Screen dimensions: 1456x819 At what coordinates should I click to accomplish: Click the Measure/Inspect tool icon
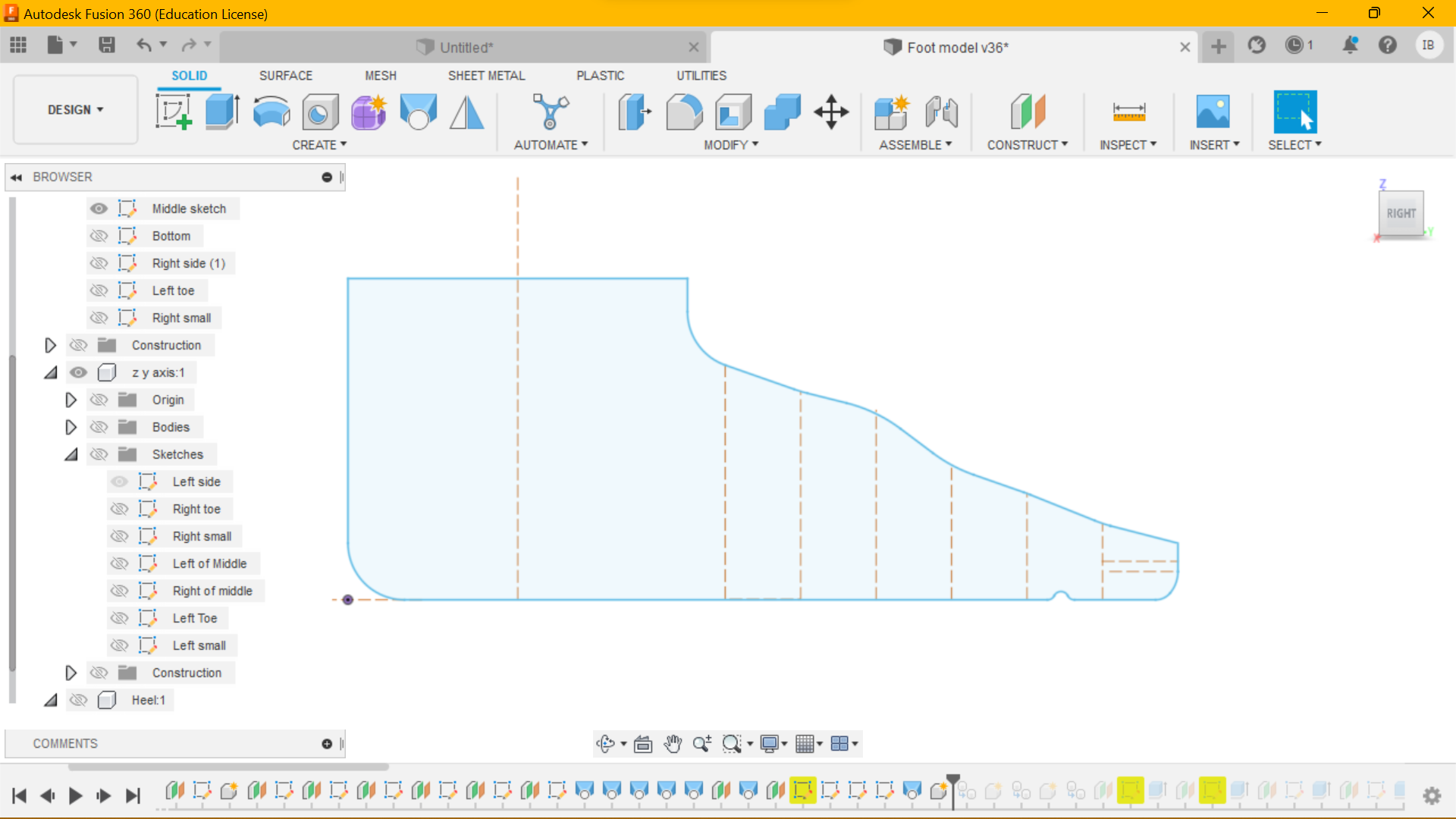[1129, 112]
